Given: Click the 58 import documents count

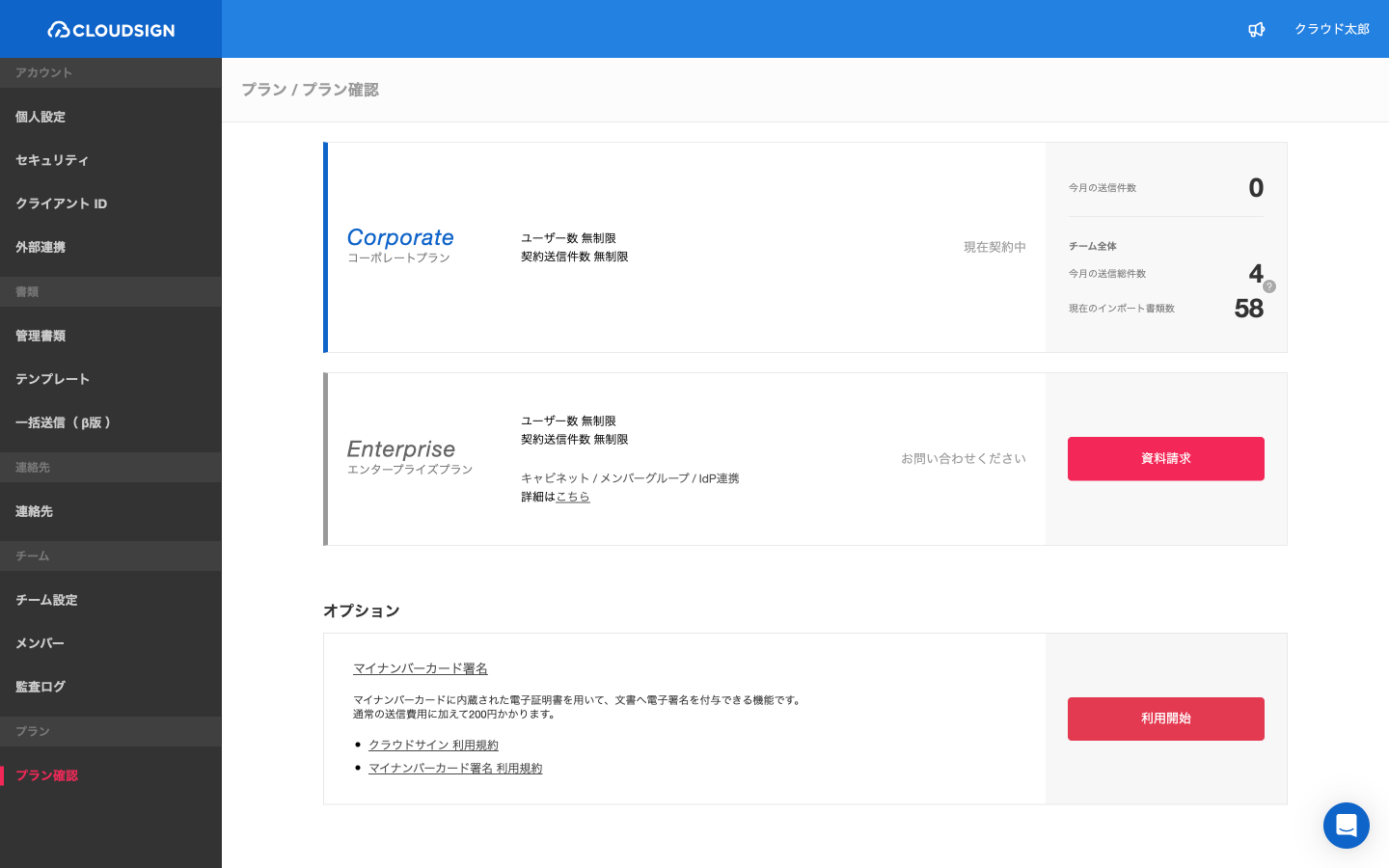Looking at the screenshot, I should coord(1248,308).
